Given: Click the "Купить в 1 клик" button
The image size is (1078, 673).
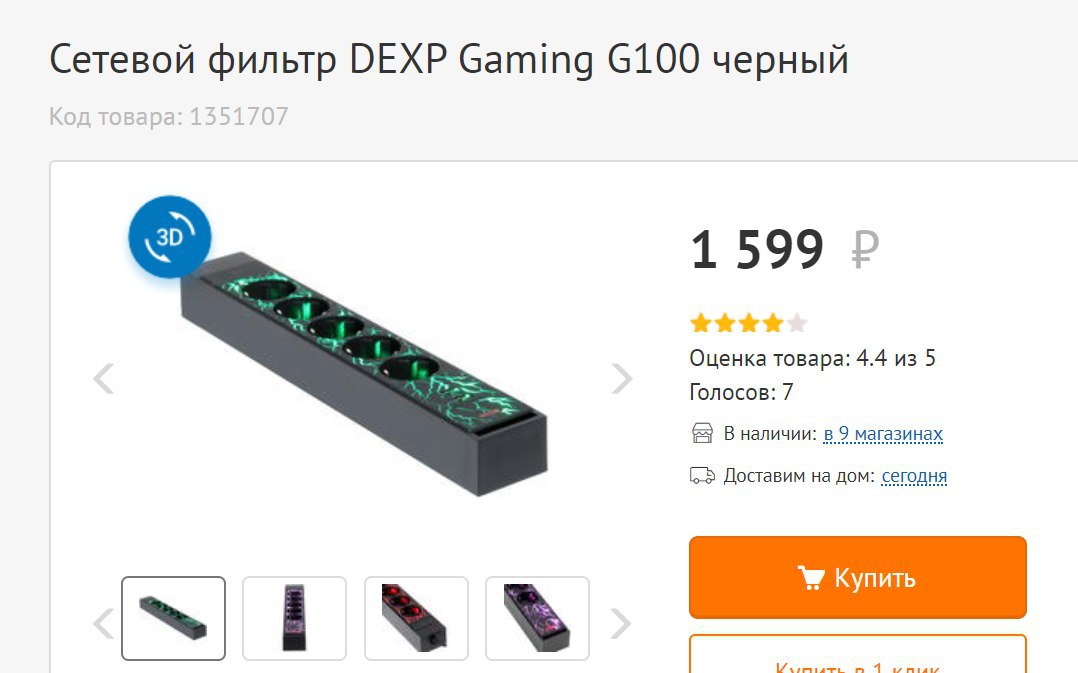Looking at the screenshot, I should point(857,654).
